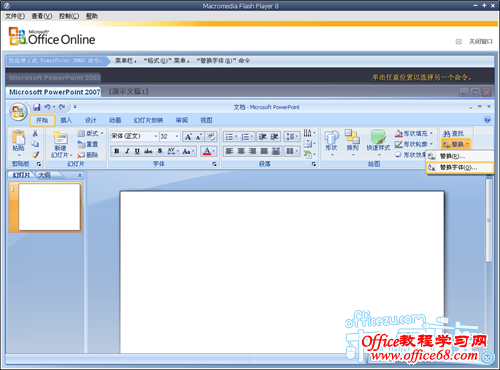This screenshot has height=370, width=500.
Task: Convert to SmartArt green icon
Action: tap(308, 154)
